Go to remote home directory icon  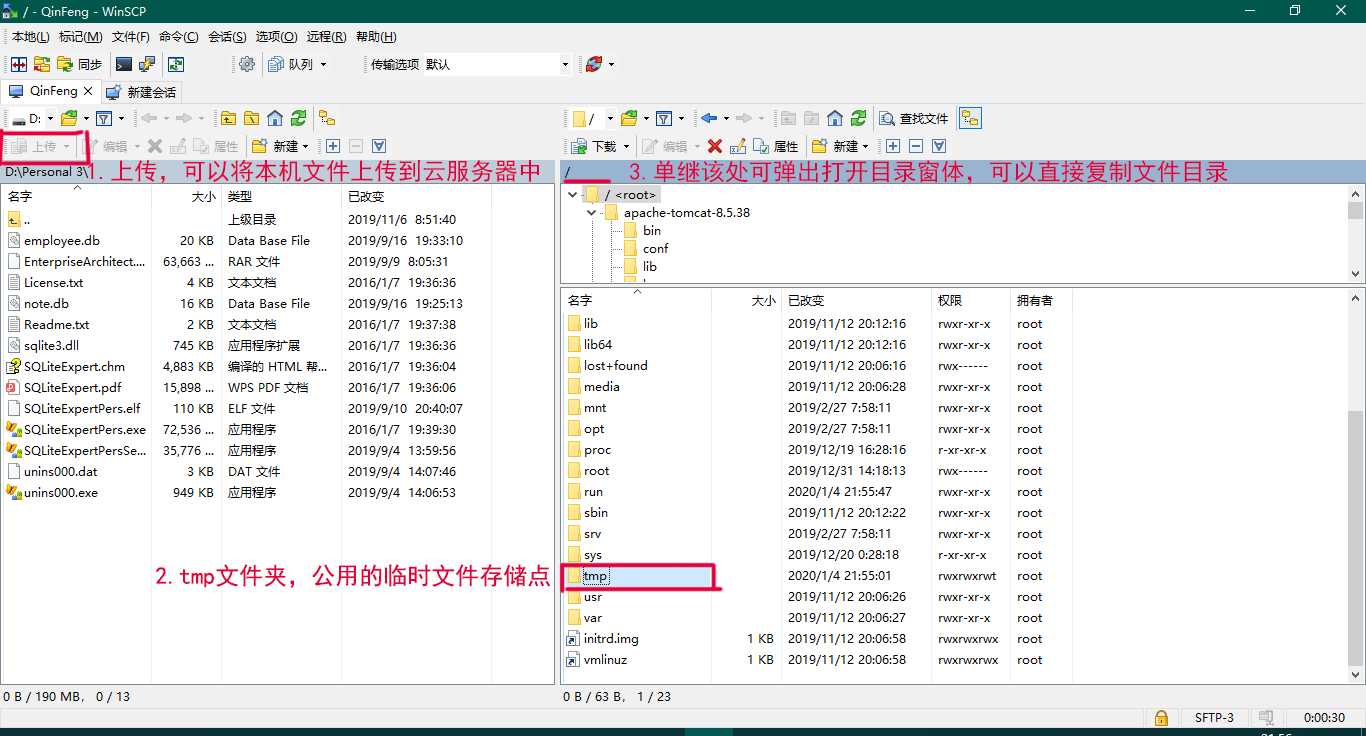[835, 118]
